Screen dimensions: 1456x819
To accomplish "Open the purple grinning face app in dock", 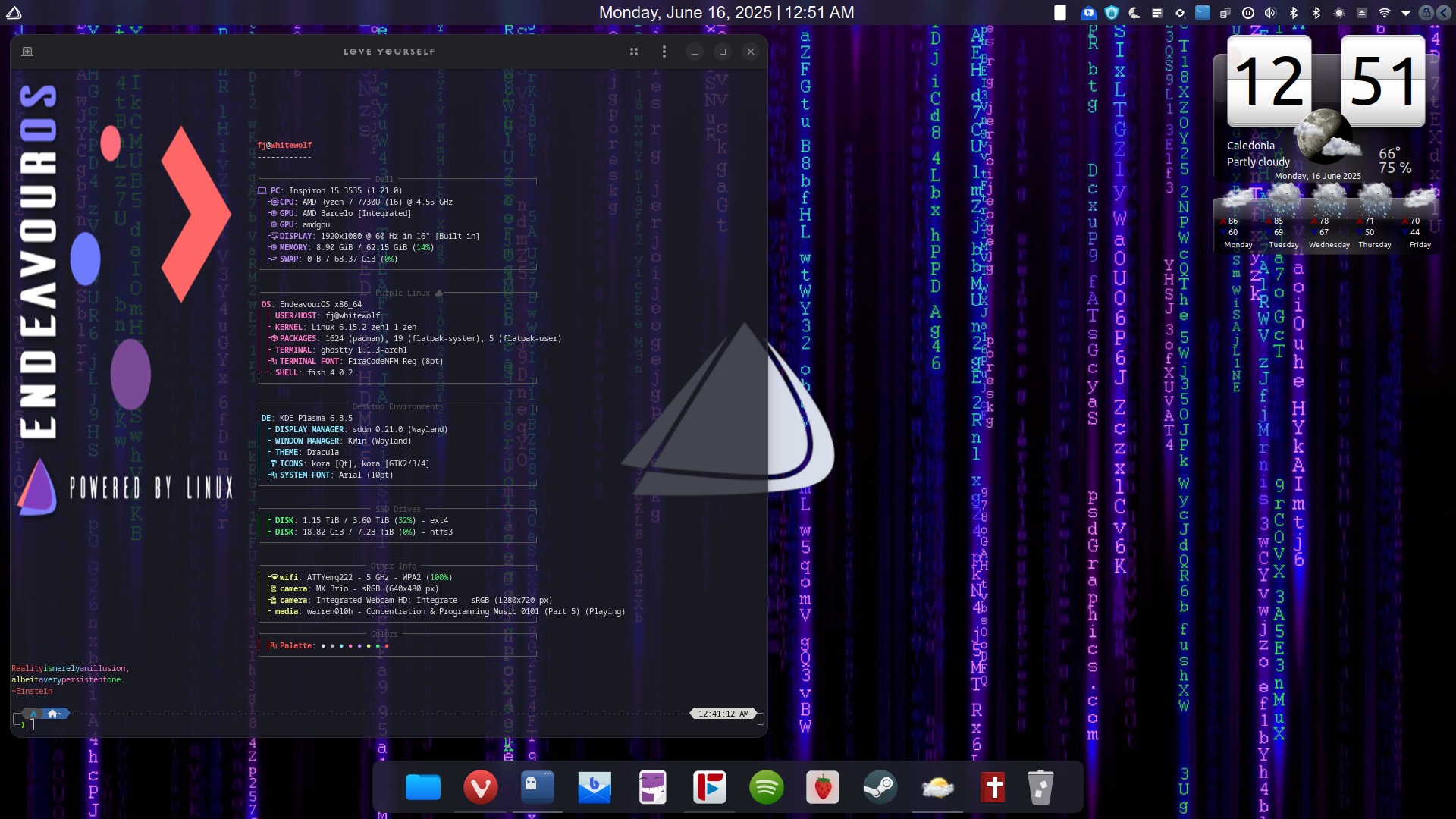I will pyautogui.click(x=652, y=787).
